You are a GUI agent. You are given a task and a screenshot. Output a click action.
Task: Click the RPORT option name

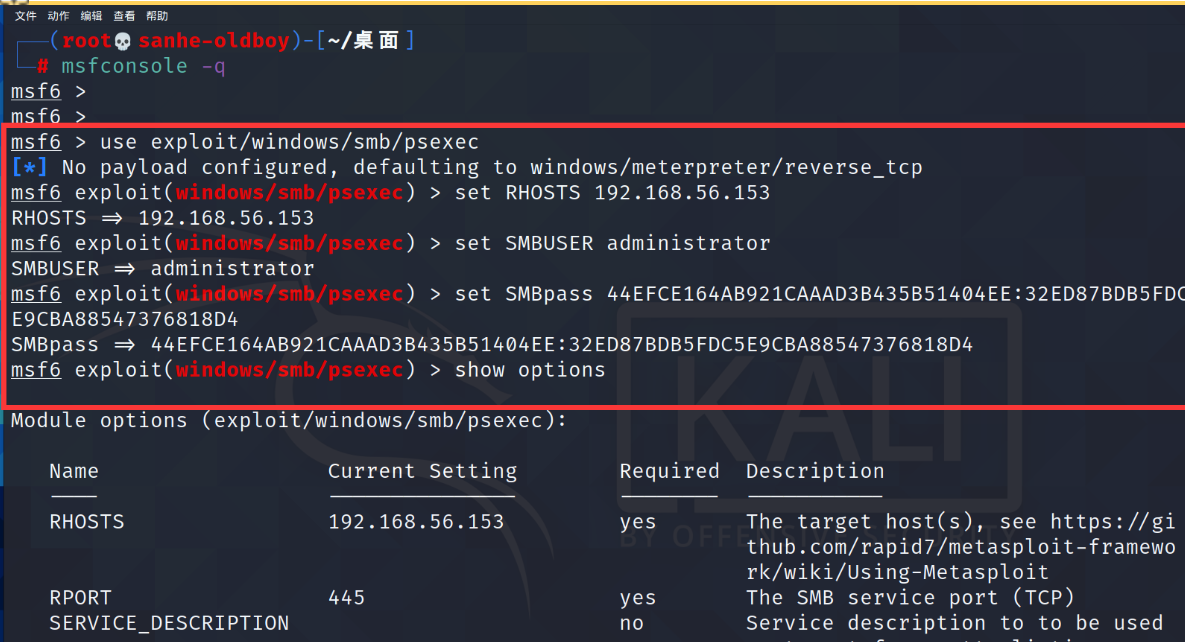[x=81, y=598]
